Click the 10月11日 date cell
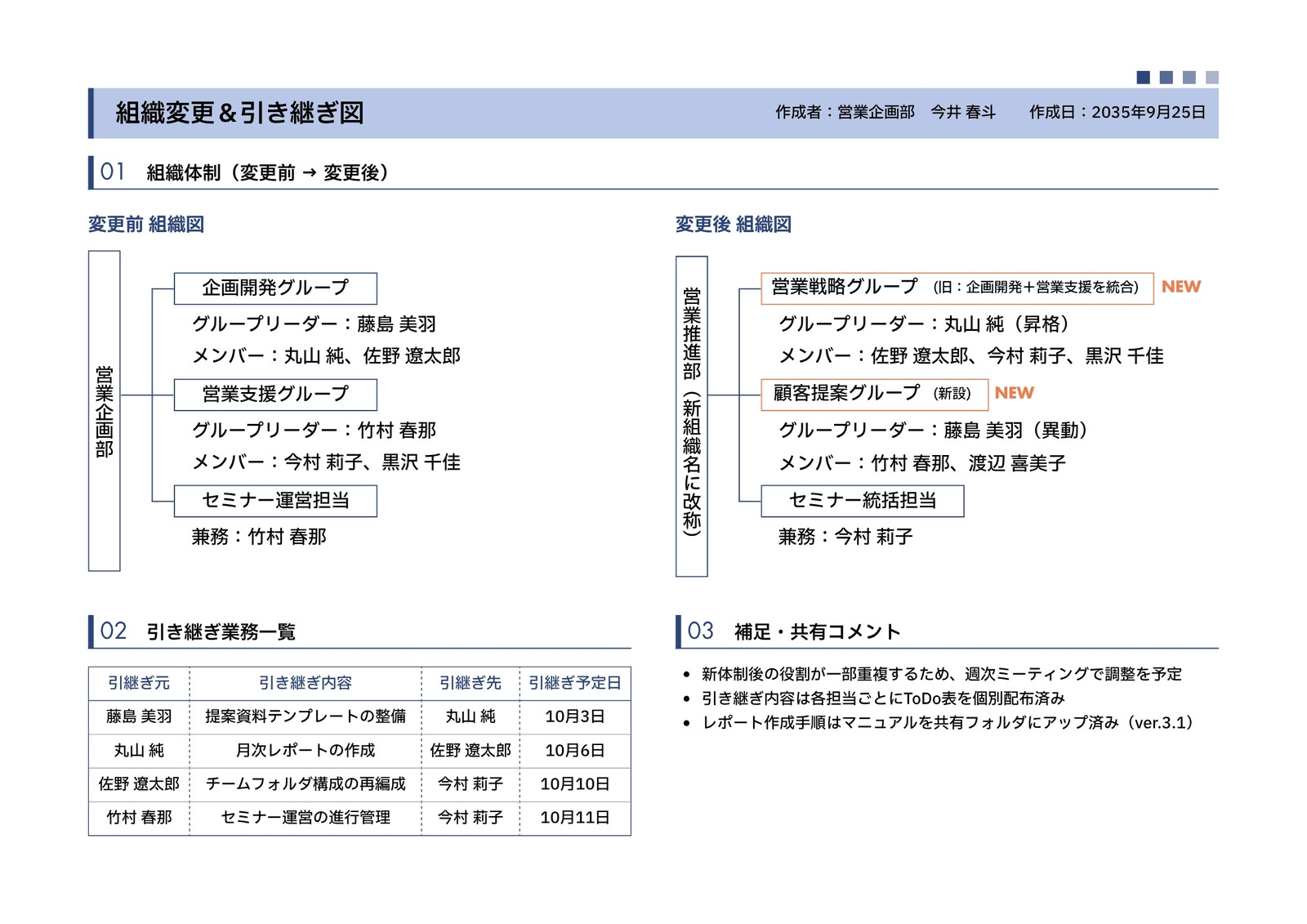Image resolution: width=1307 pixels, height=924 pixels. (575, 817)
